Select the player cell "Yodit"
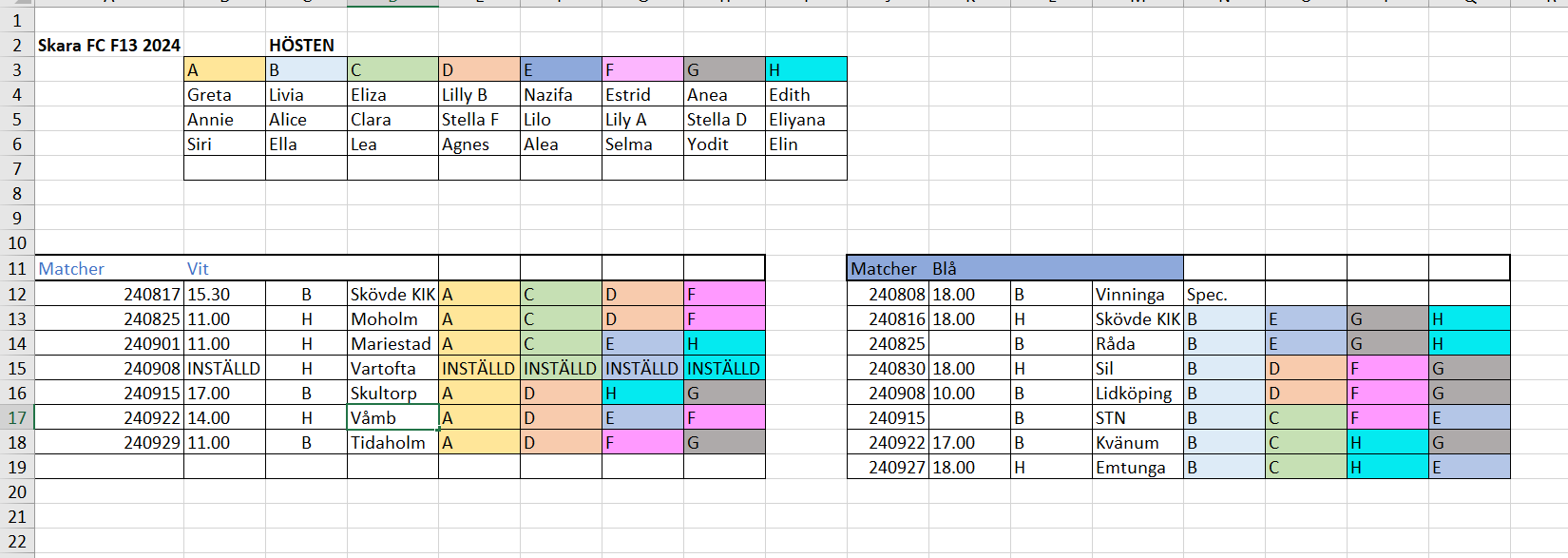 pyautogui.click(x=723, y=144)
